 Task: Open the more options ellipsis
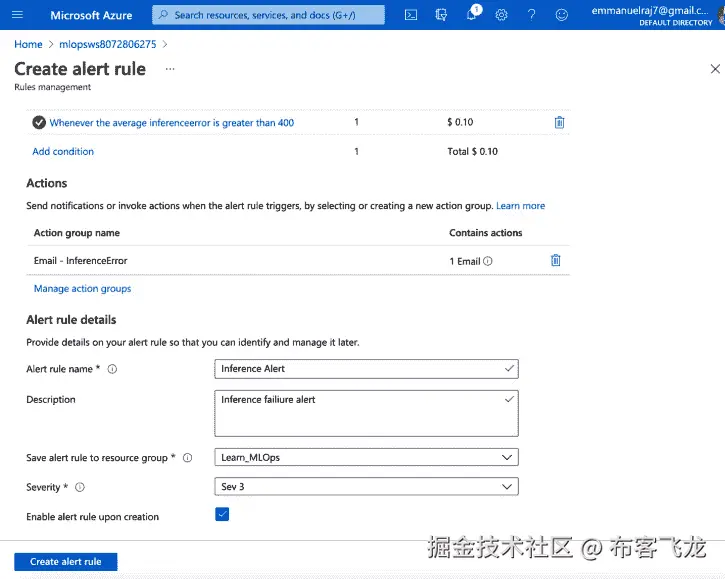(170, 69)
